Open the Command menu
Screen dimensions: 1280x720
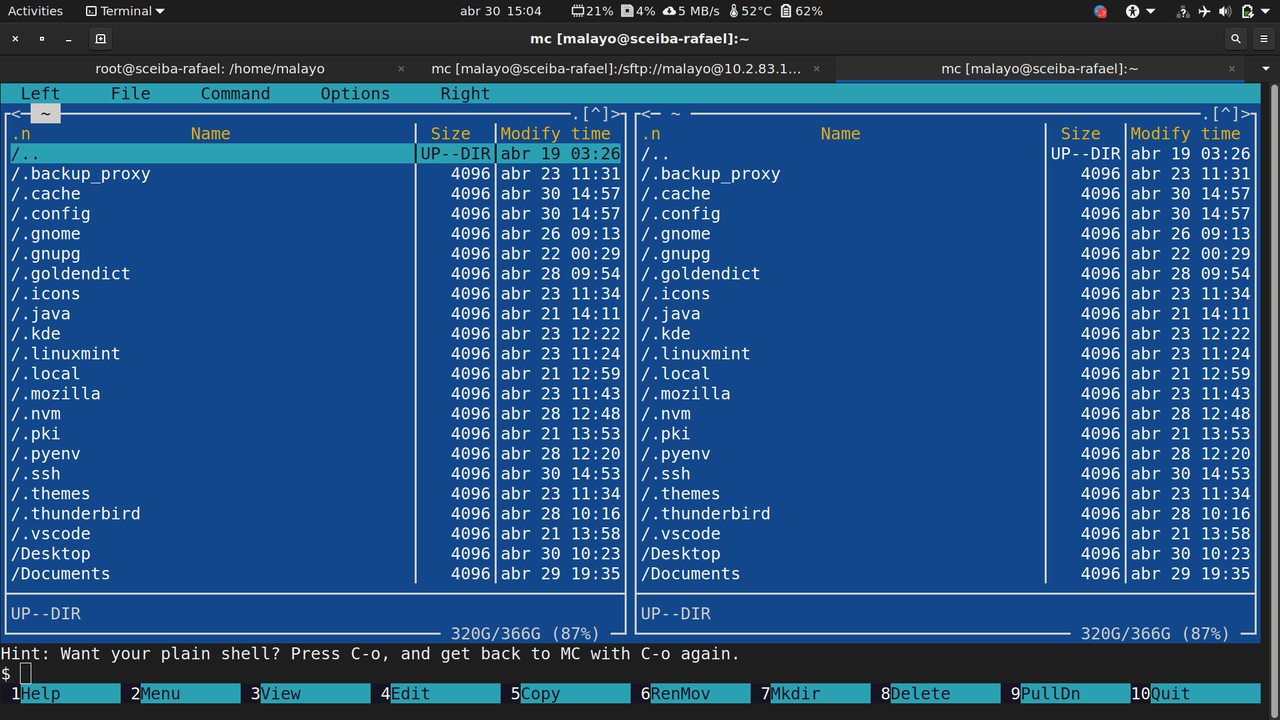[235, 94]
